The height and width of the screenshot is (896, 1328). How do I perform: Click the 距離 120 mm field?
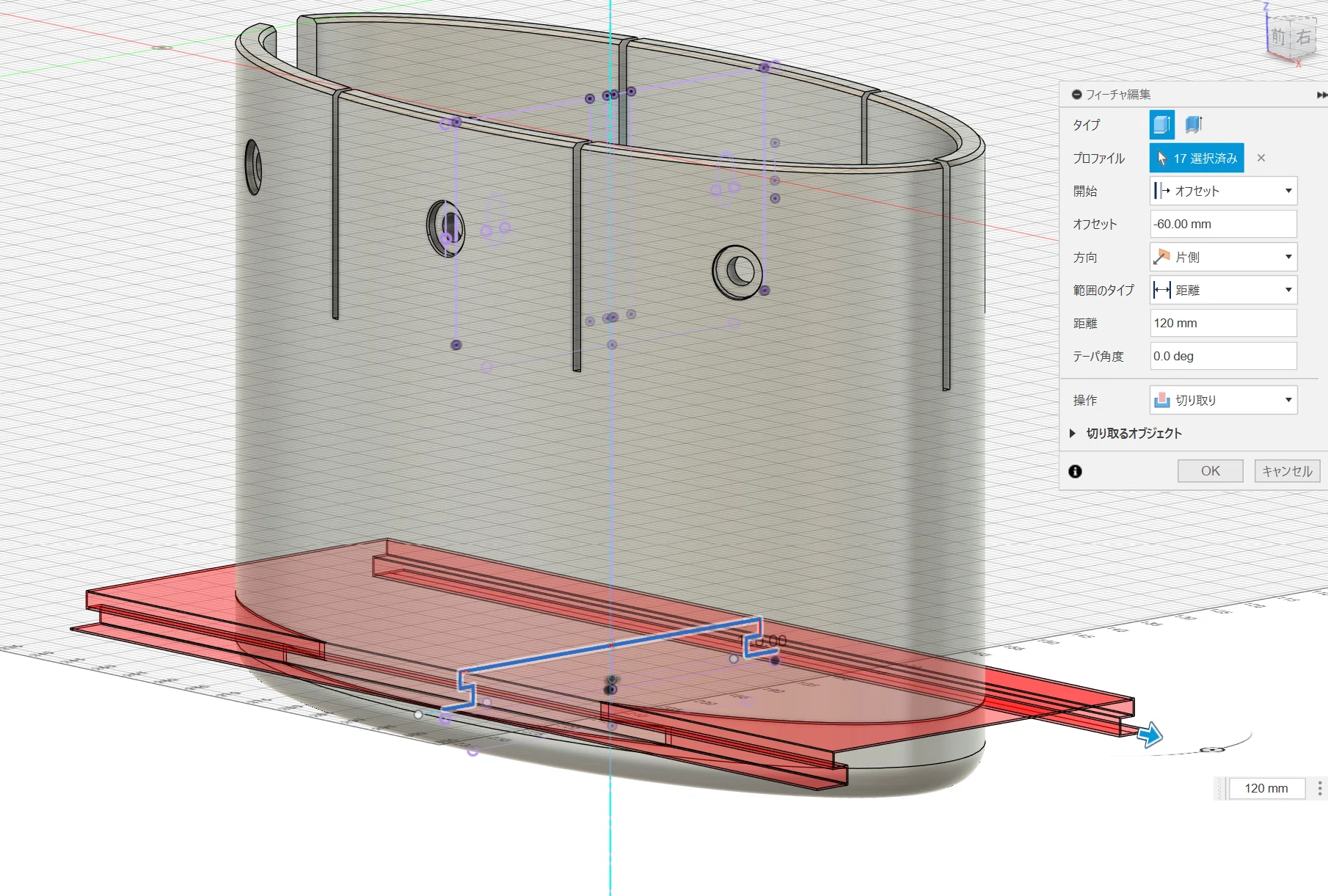1223,323
